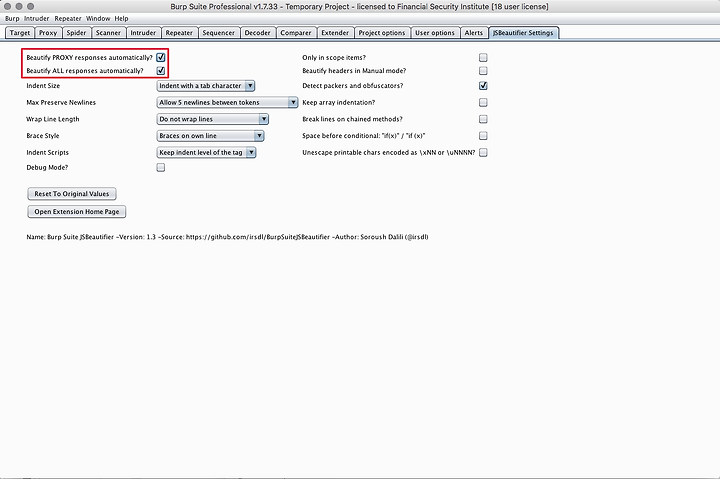Switch to the Alerts tab

tap(474, 33)
